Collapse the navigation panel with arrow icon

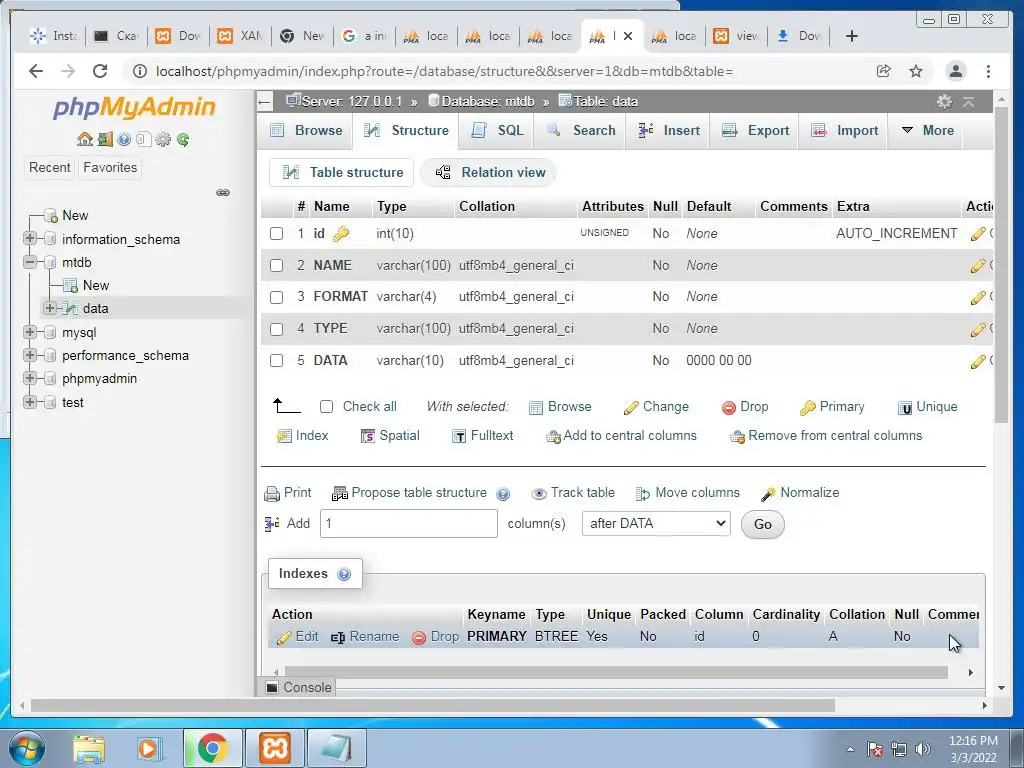pyautogui.click(x=264, y=101)
